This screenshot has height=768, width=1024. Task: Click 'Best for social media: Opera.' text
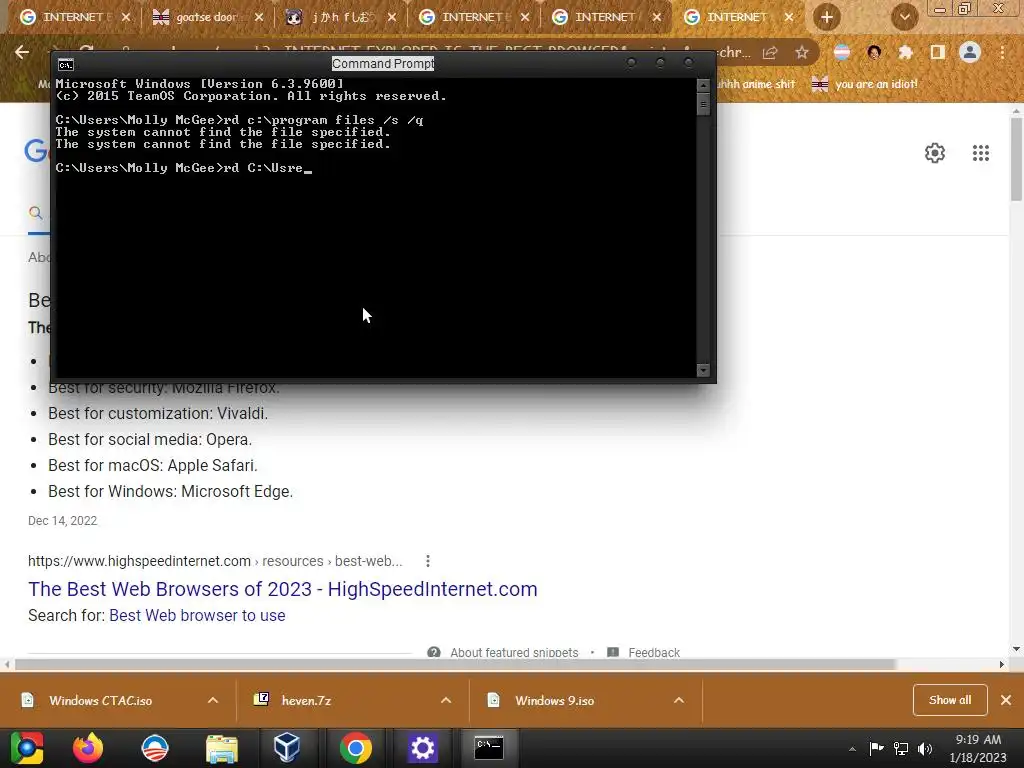(x=150, y=439)
